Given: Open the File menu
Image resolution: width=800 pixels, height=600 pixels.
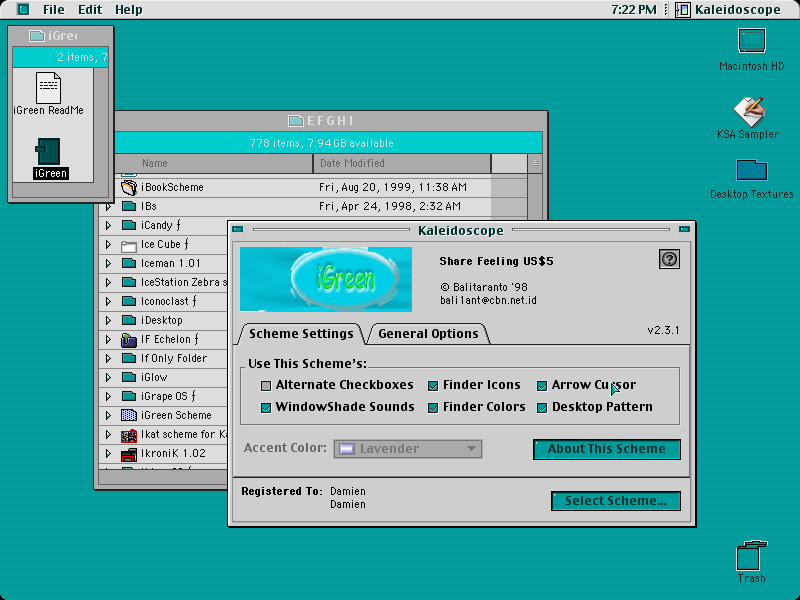Looking at the screenshot, I should [x=54, y=9].
